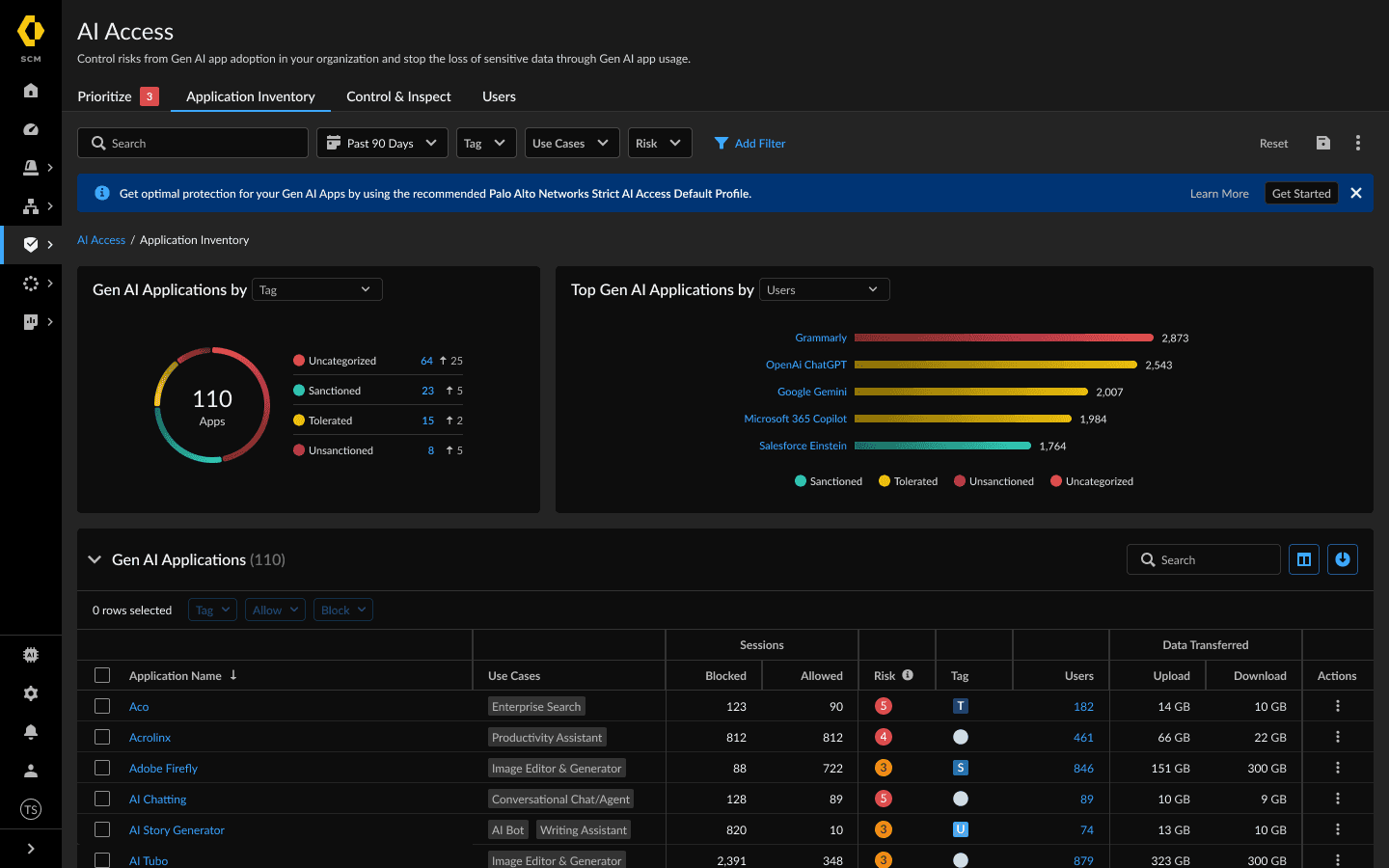The width and height of the screenshot is (1389, 868).
Task: Switch to the Control & Inspect tab
Action: (x=398, y=96)
